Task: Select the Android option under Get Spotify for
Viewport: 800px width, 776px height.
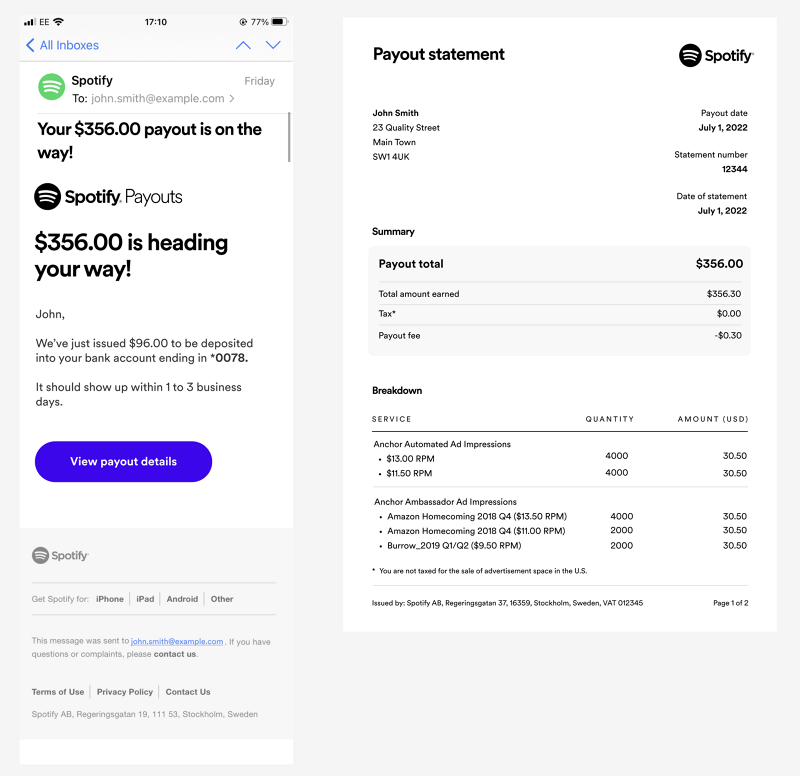Action: (x=182, y=599)
